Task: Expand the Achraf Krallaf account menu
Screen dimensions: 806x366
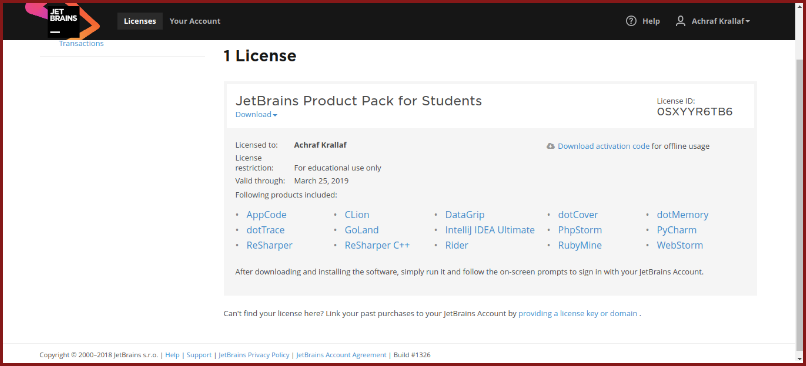Action: coord(721,21)
